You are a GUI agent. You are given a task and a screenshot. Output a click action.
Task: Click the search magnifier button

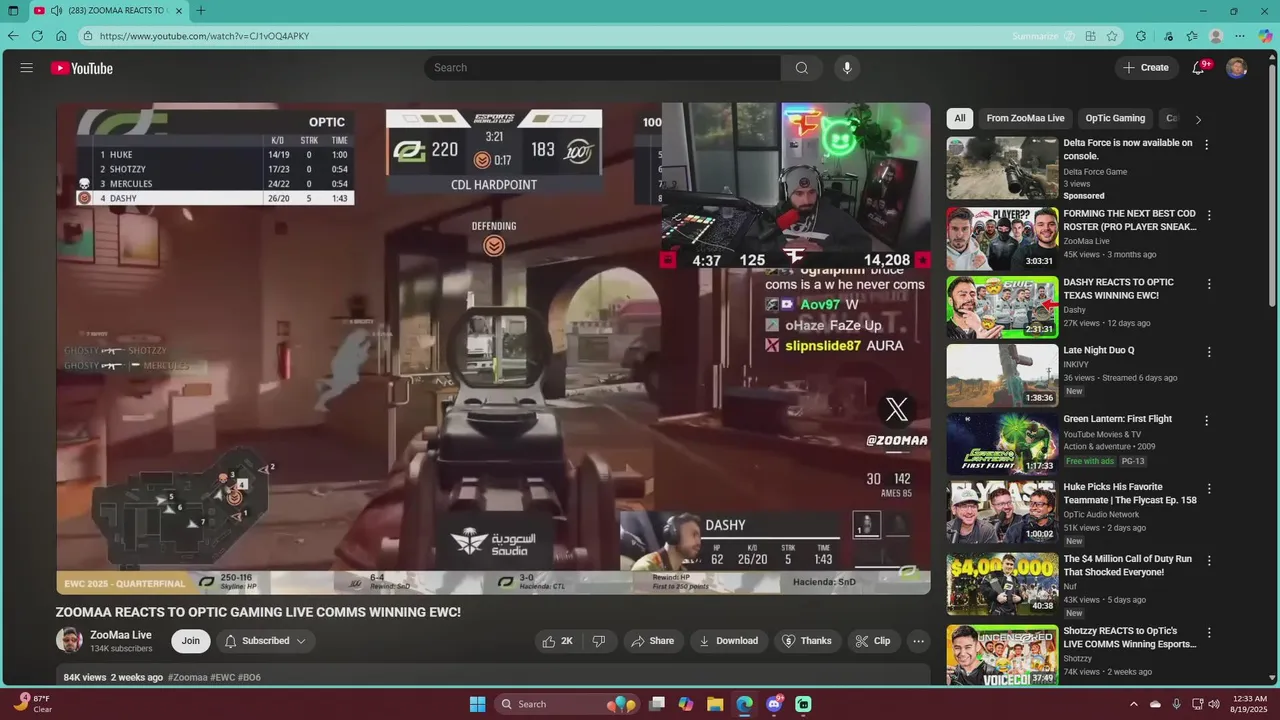(x=802, y=68)
